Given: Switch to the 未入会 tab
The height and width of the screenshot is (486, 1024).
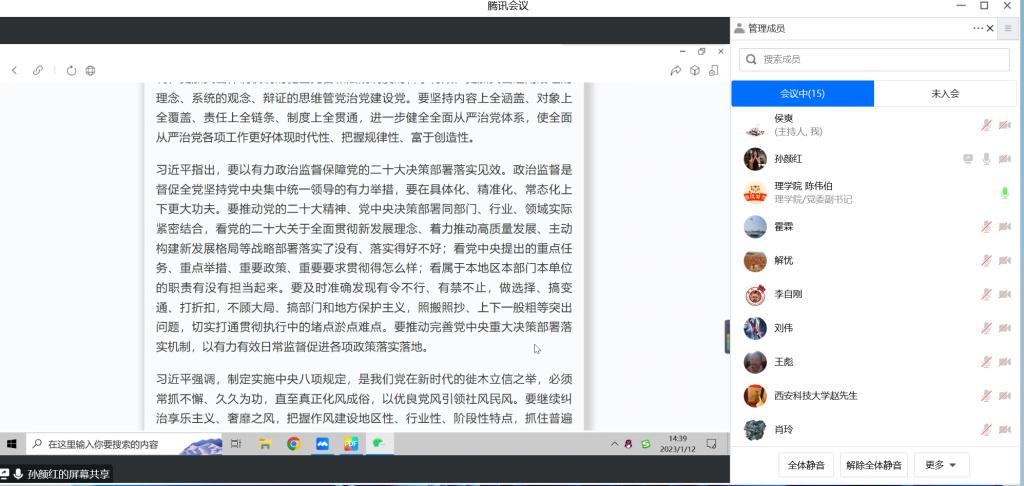Looking at the screenshot, I should coord(945,93).
